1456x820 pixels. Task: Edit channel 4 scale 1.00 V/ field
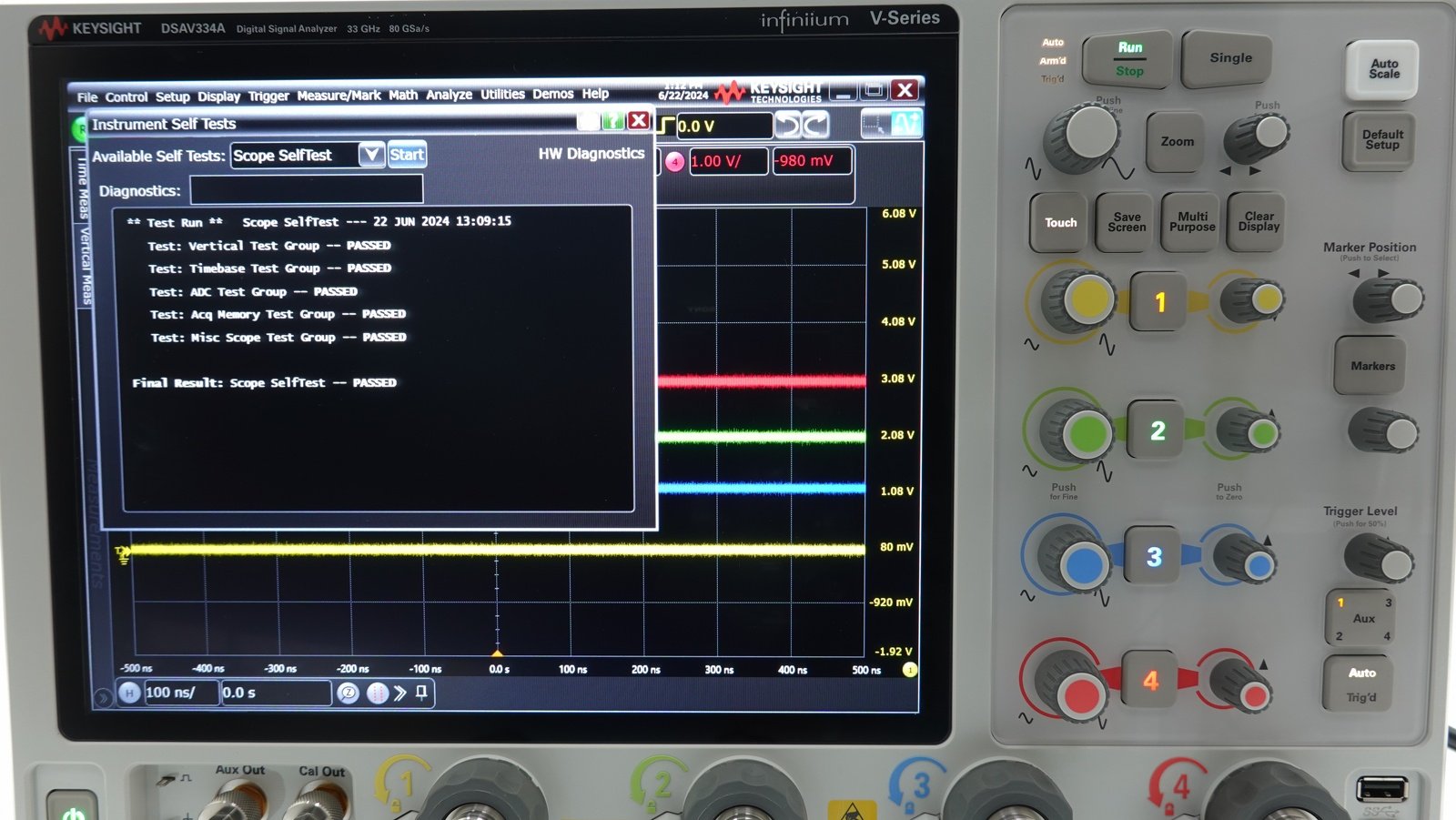coord(728,161)
